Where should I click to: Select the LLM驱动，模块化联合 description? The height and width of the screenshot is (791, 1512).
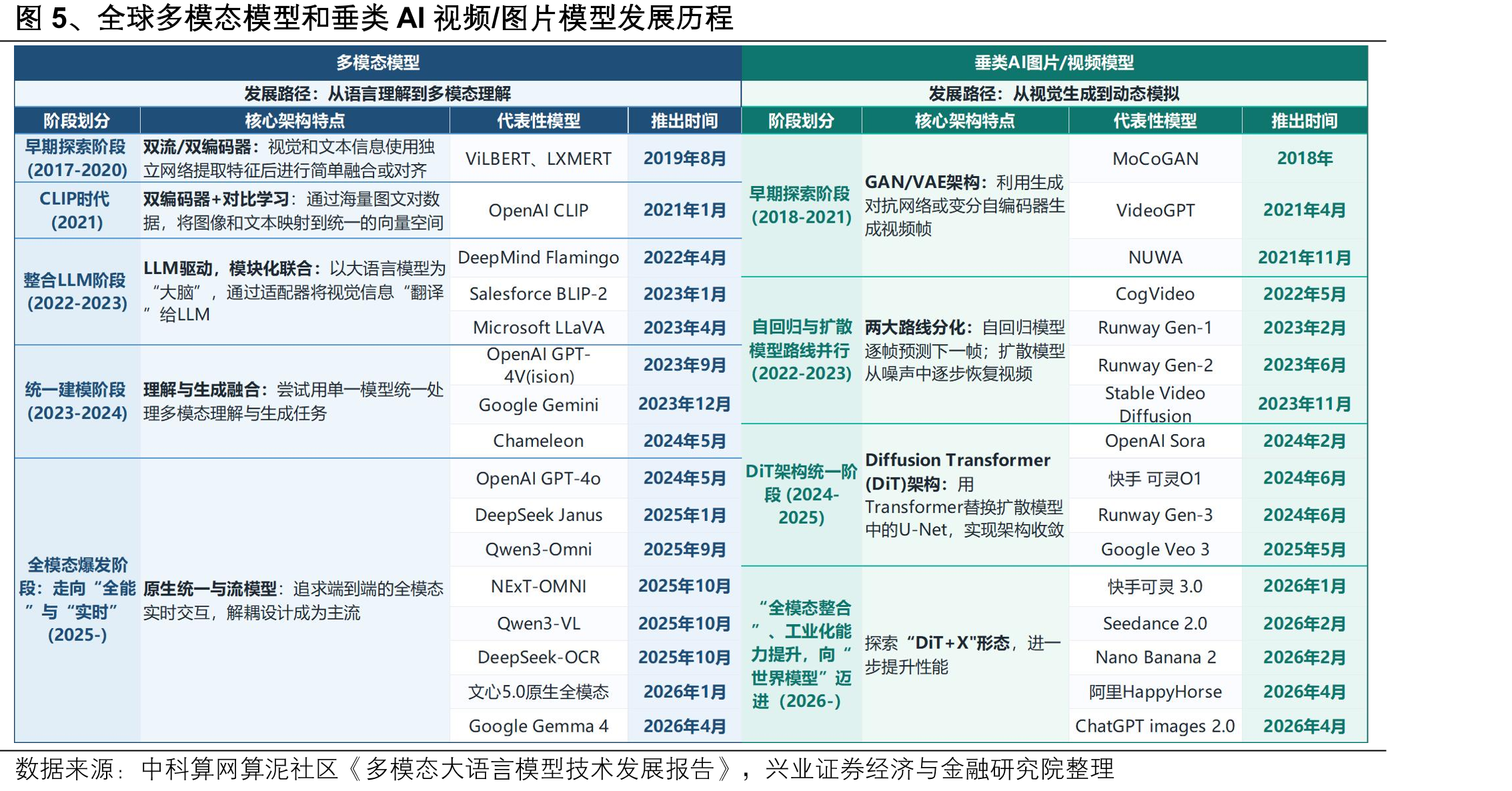[x=295, y=292]
